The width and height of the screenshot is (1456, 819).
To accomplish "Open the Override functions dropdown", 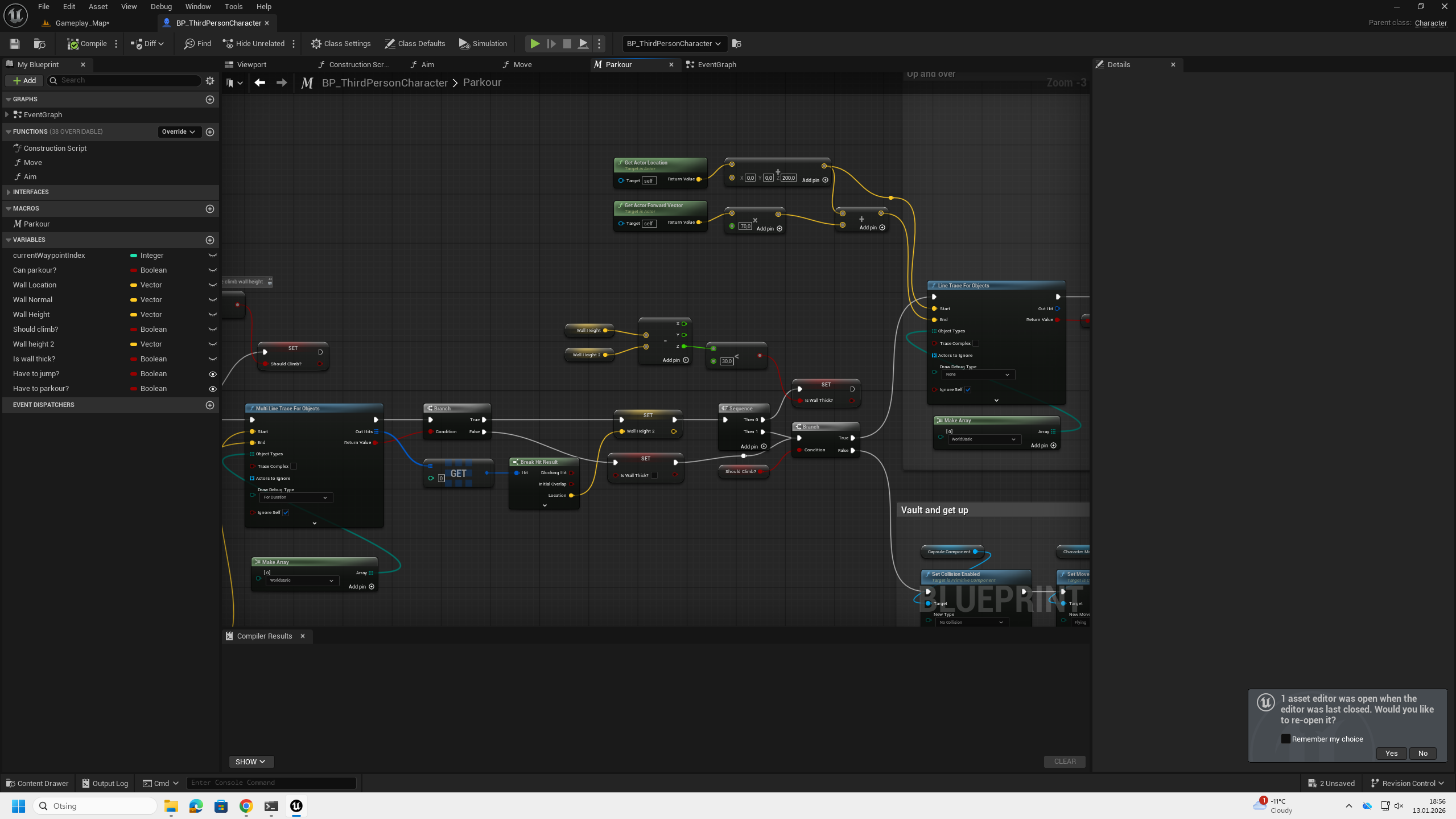I will click(x=178, y=131).
